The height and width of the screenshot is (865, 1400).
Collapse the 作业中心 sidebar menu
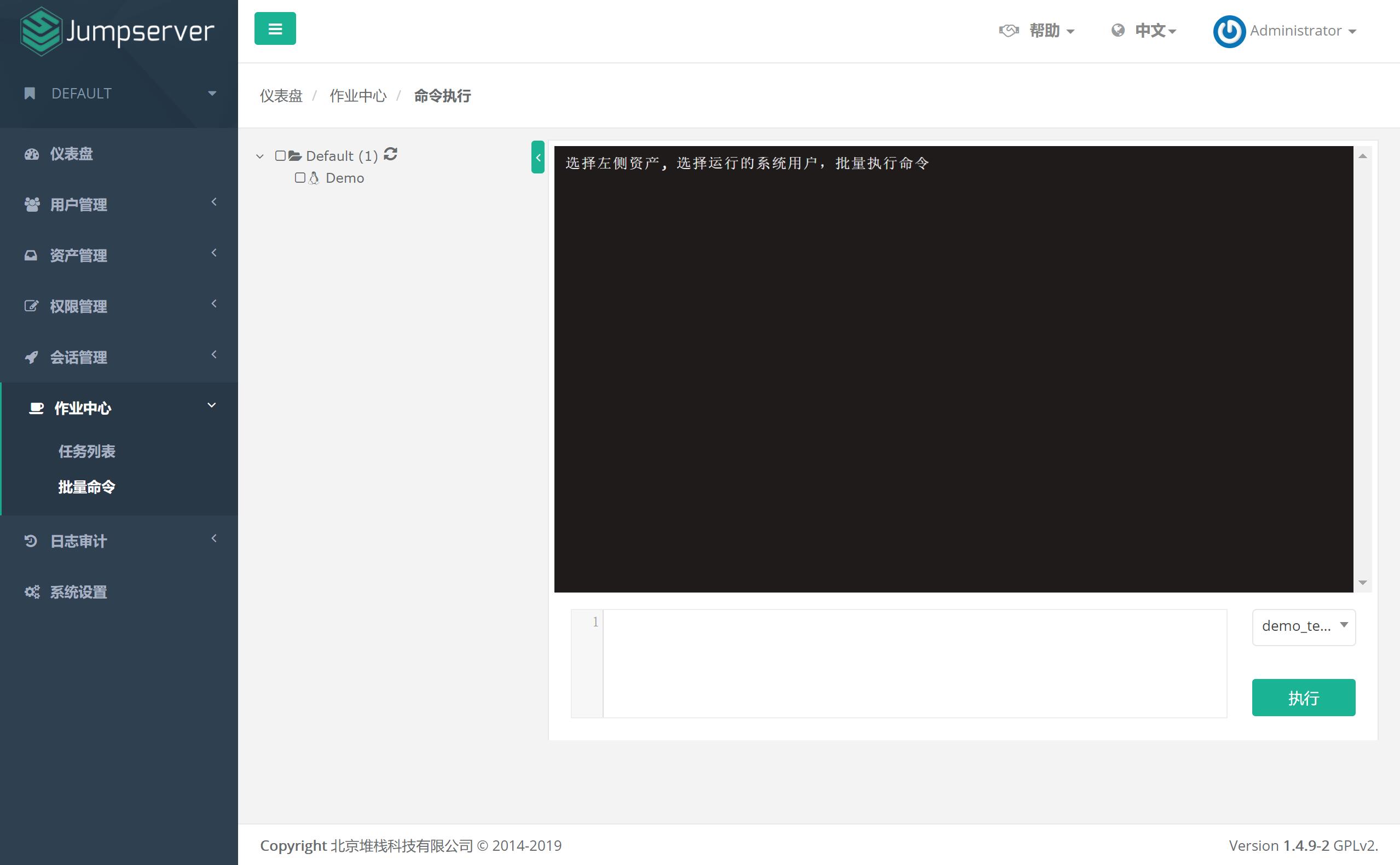119,408
